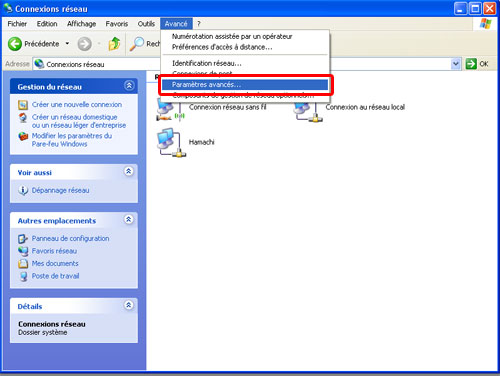Viewport: 500px width, 376px height.
Task: Click the Windows flag logo throbber
Action: point(486,24)
